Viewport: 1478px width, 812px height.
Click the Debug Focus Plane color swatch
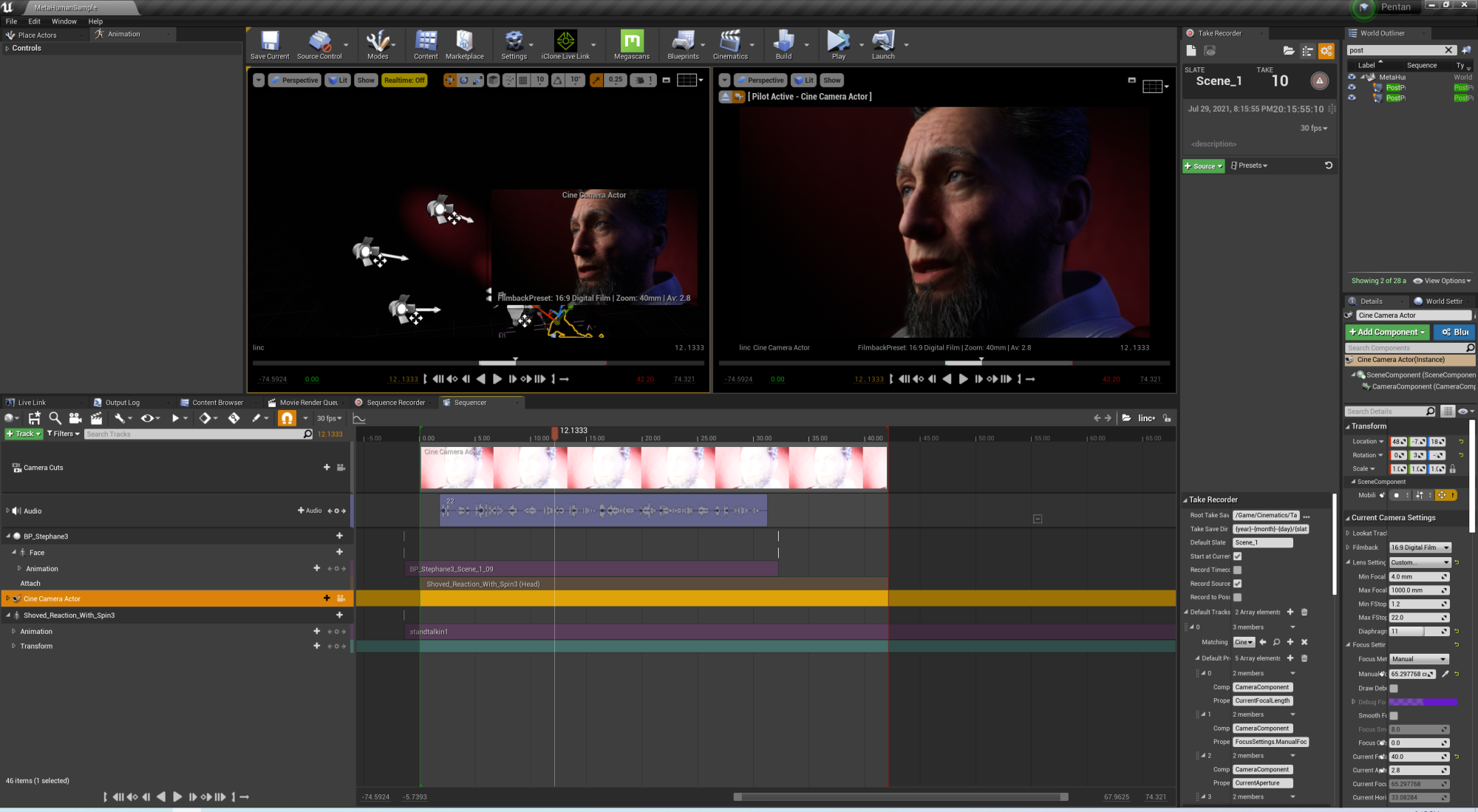[x=1423, y=702]
